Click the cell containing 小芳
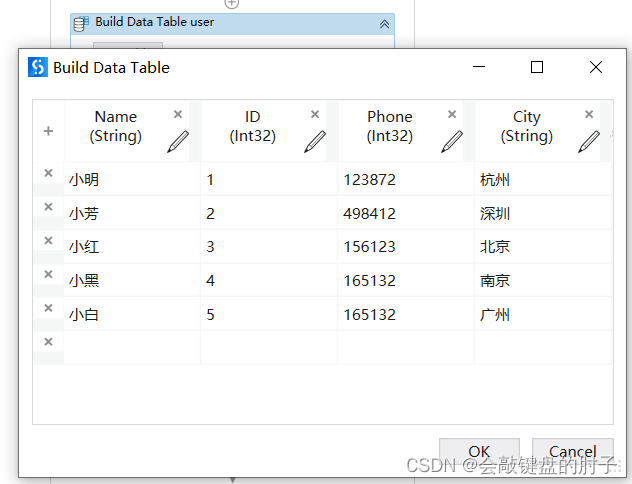632x484 pixels. click(x=132, y=213)
